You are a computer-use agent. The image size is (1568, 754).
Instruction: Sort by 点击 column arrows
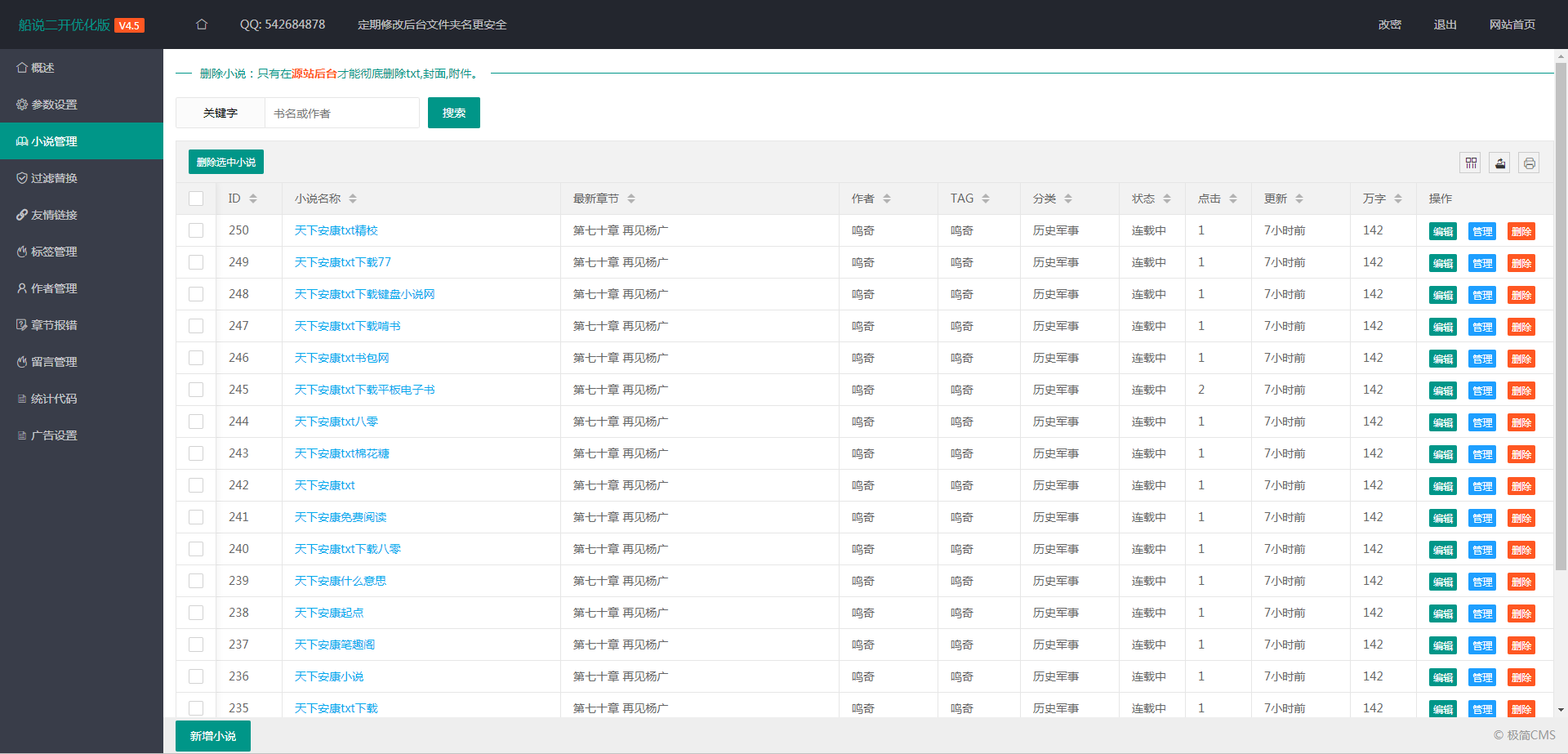(1233, 199)
